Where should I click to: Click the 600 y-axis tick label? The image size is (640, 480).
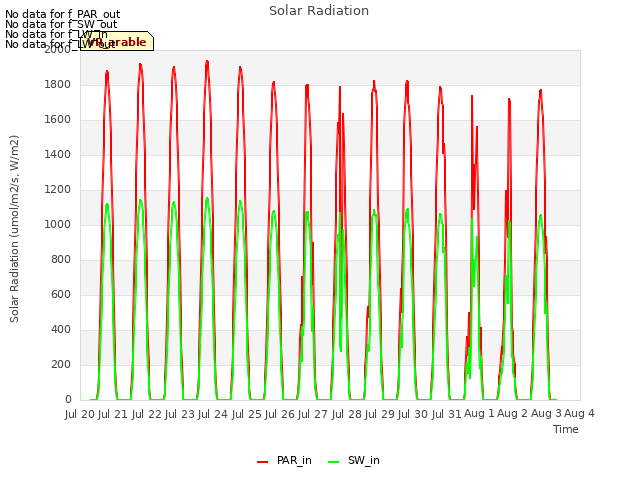point(61,294)
